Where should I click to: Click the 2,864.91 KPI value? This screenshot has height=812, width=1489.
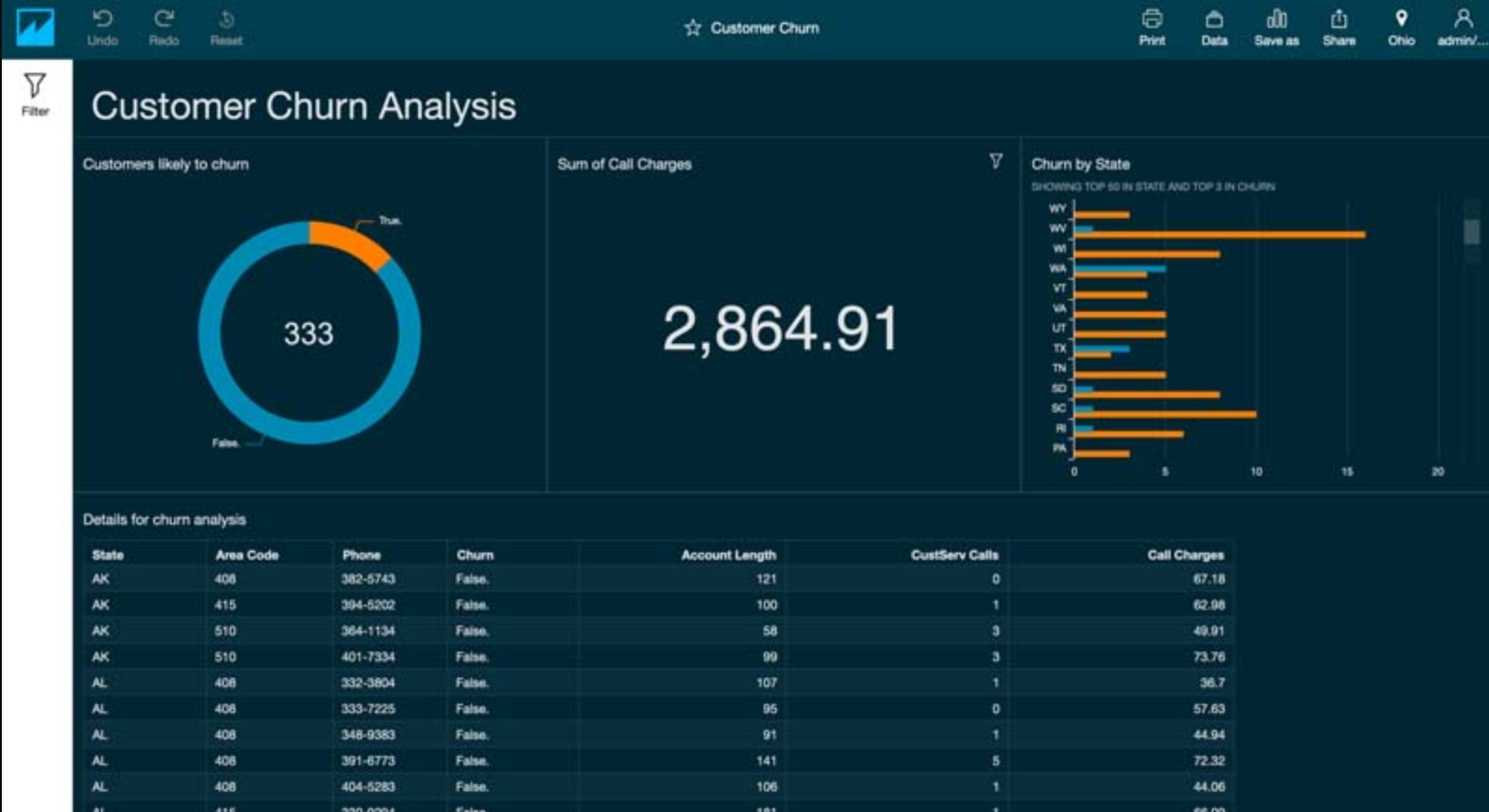(780, 329)
